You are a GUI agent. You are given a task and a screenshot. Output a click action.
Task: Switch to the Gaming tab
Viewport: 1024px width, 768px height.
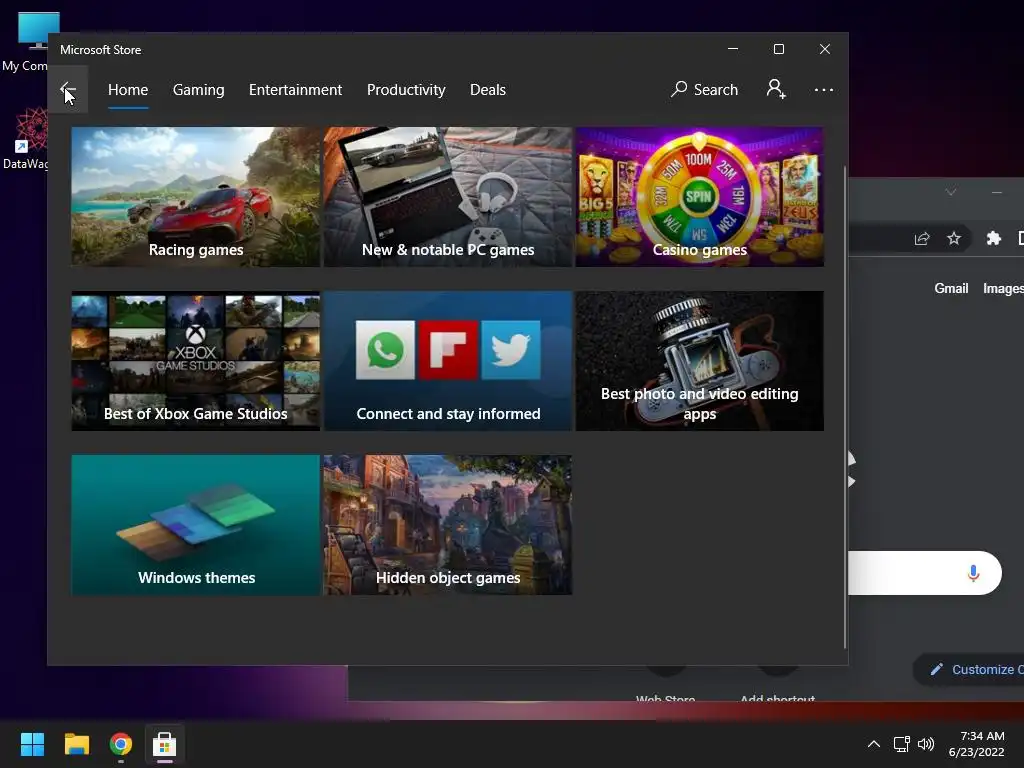pyautogui.click(x=199, y=90)
